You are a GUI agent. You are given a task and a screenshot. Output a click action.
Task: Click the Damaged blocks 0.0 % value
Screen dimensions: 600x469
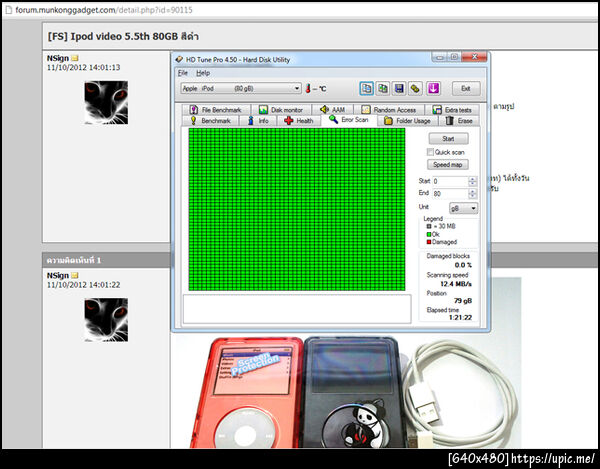[463, 265]
